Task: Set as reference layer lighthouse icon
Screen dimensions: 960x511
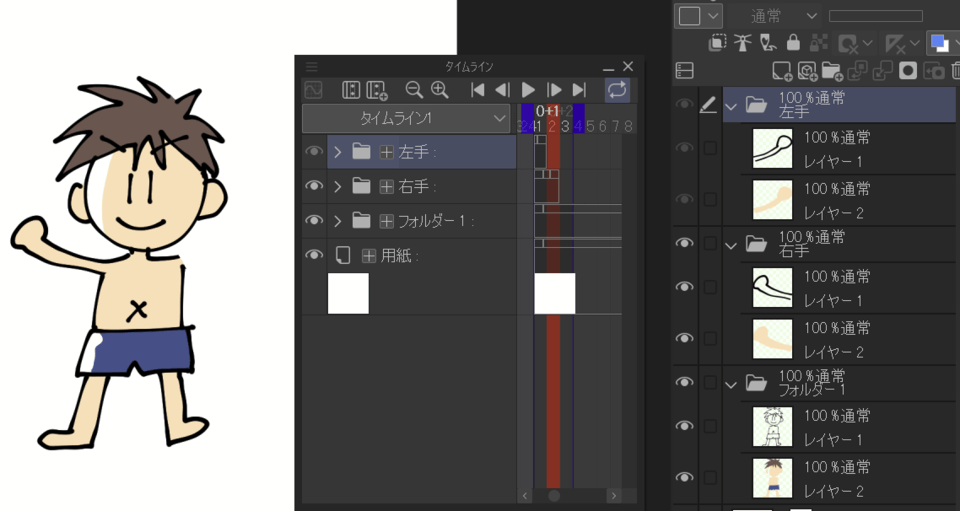Action: tap(743, 42)
